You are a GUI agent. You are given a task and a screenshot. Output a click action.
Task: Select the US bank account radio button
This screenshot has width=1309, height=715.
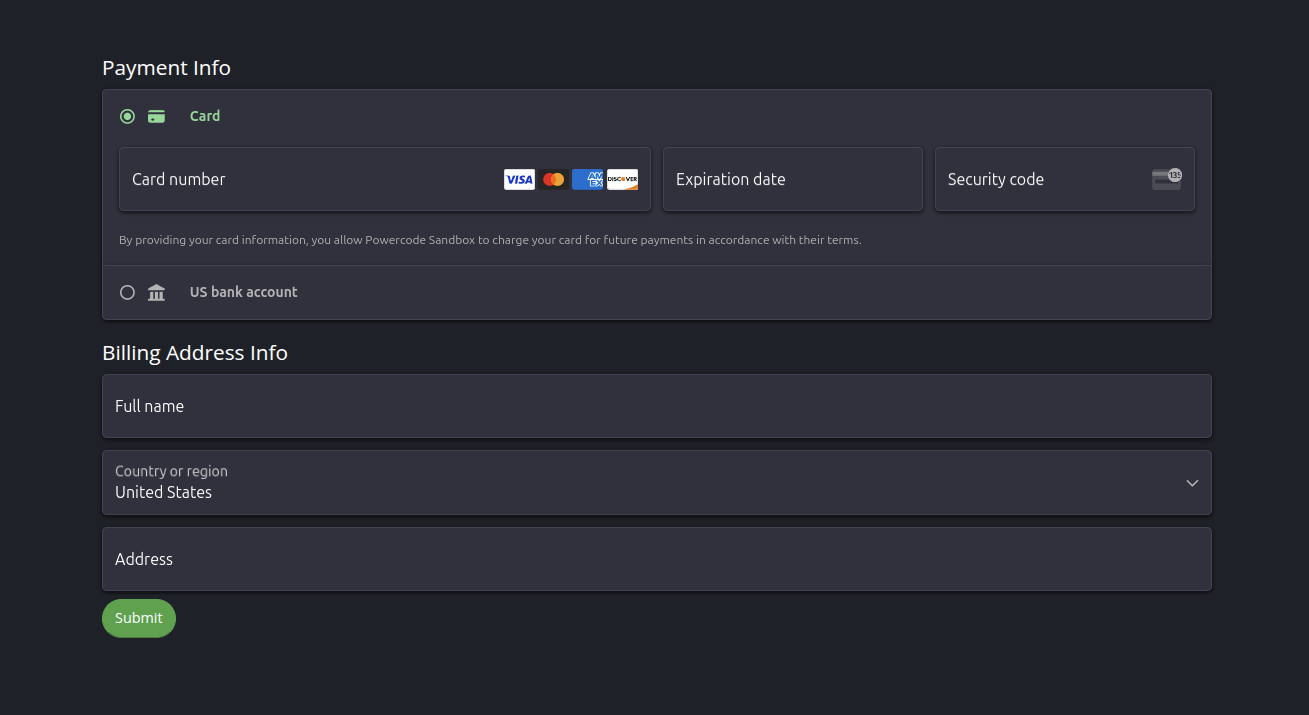[127, 292]
